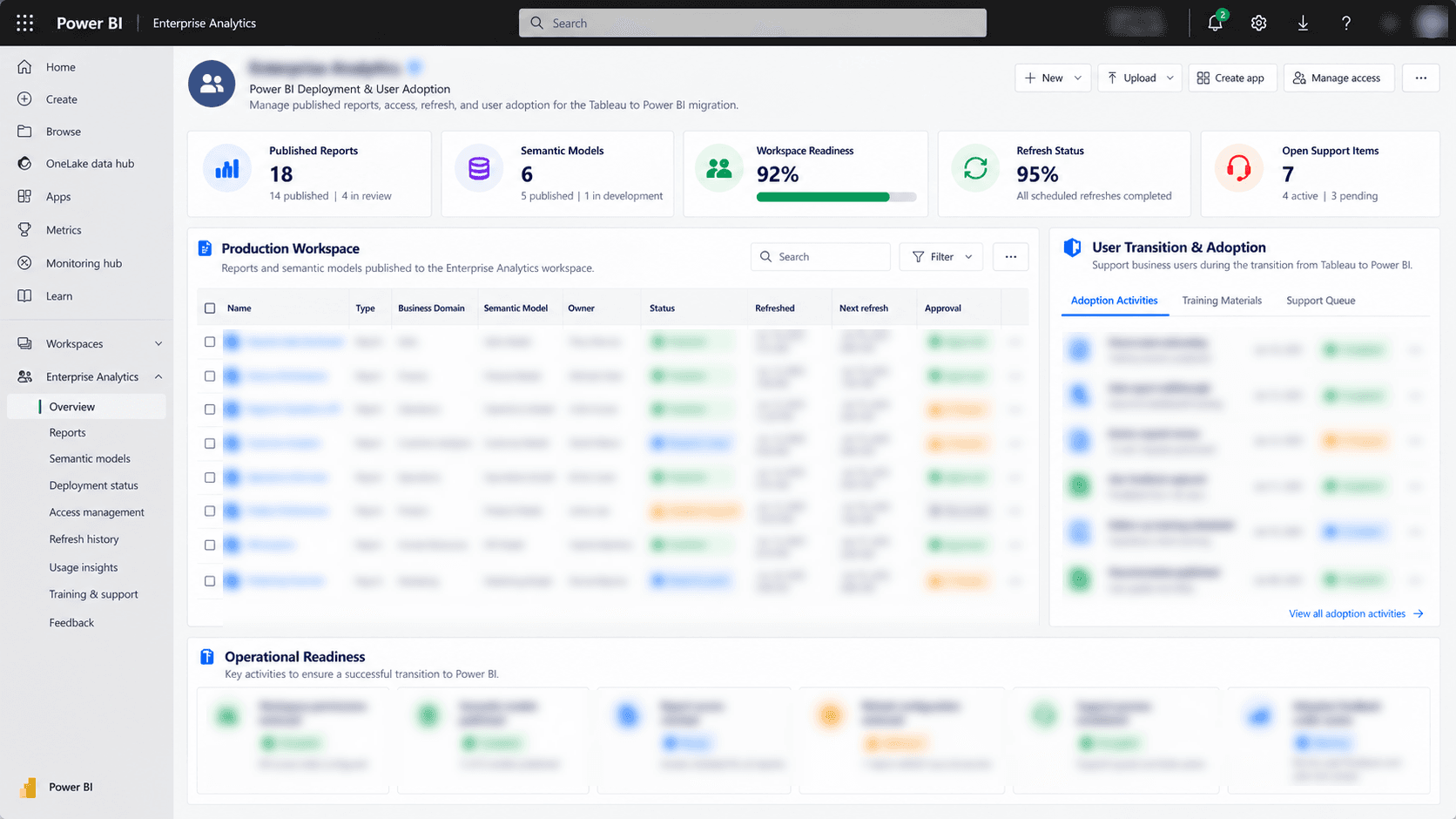Open the Filter dropdown in Production Workspace

[x=941, y=257]
